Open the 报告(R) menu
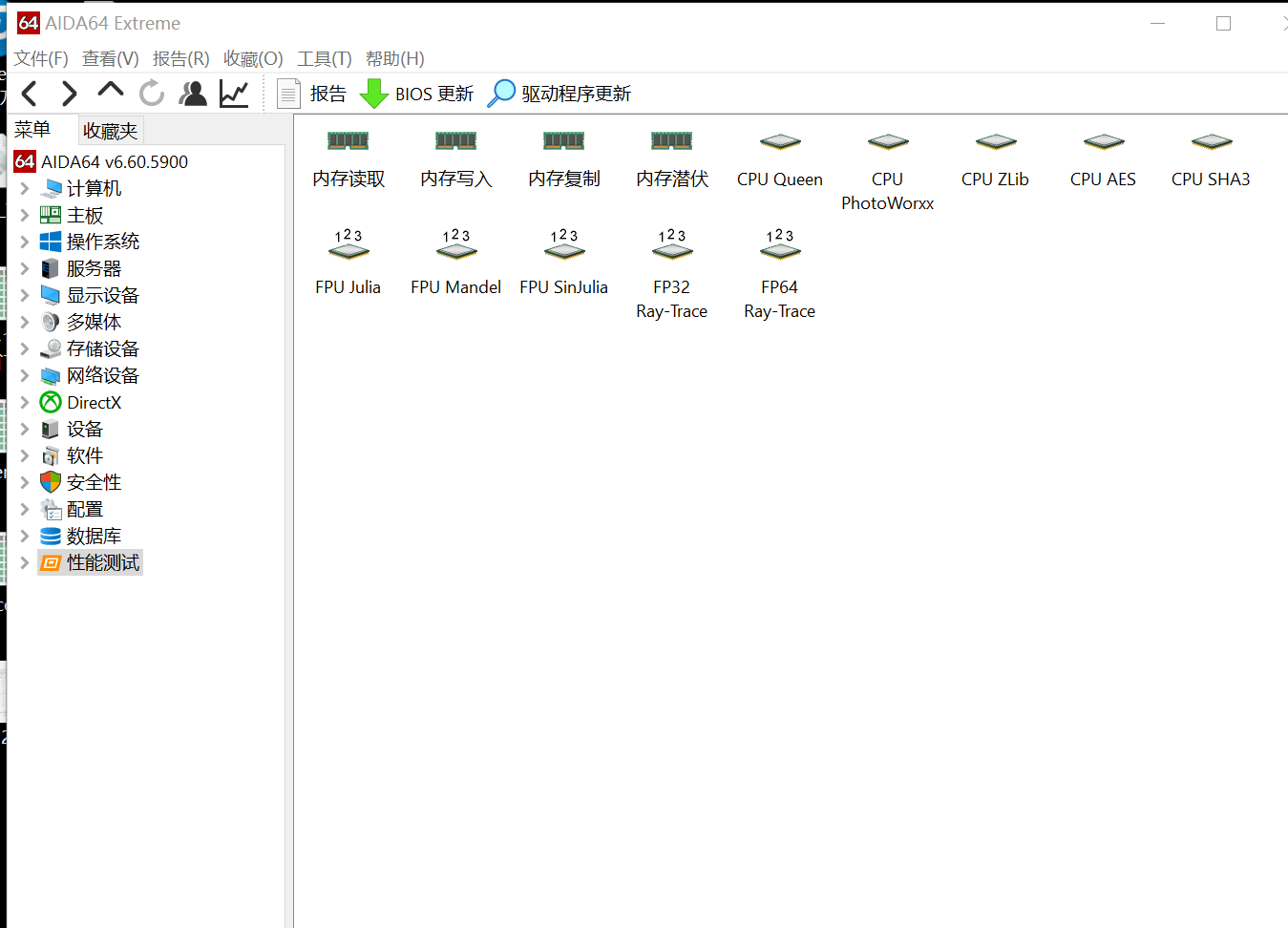 [x=181, y=59]
